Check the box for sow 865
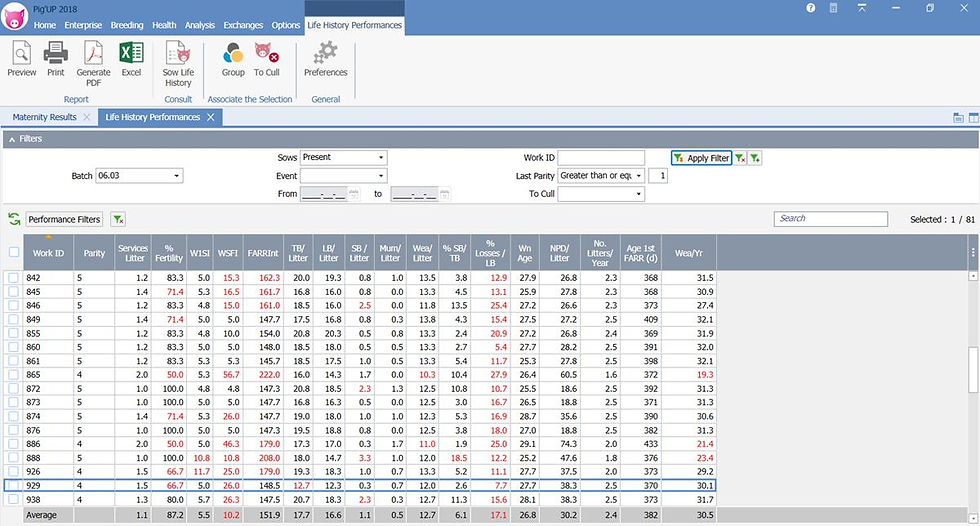980x526 pixels. point(14,375)
